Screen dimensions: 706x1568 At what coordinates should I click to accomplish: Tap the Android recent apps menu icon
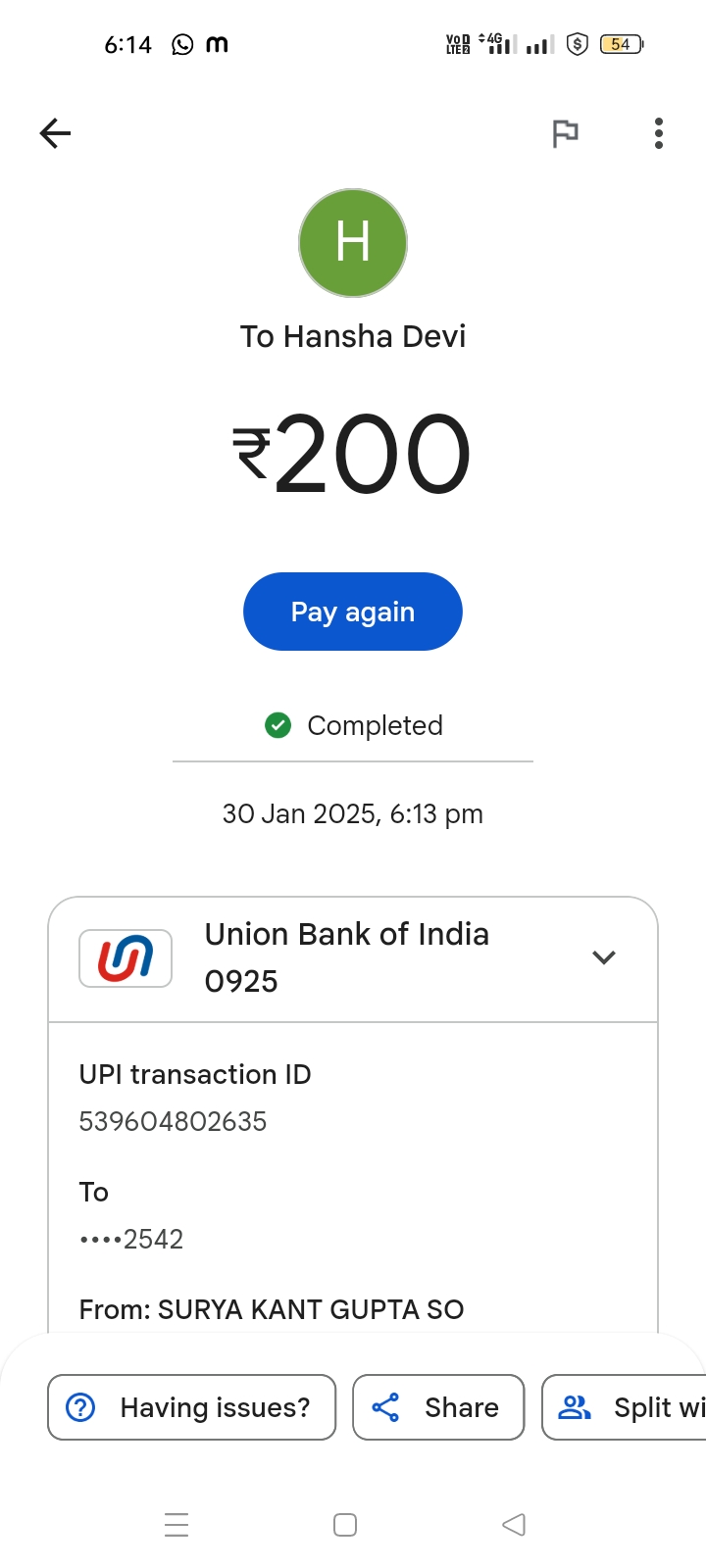coord(176,1525)
